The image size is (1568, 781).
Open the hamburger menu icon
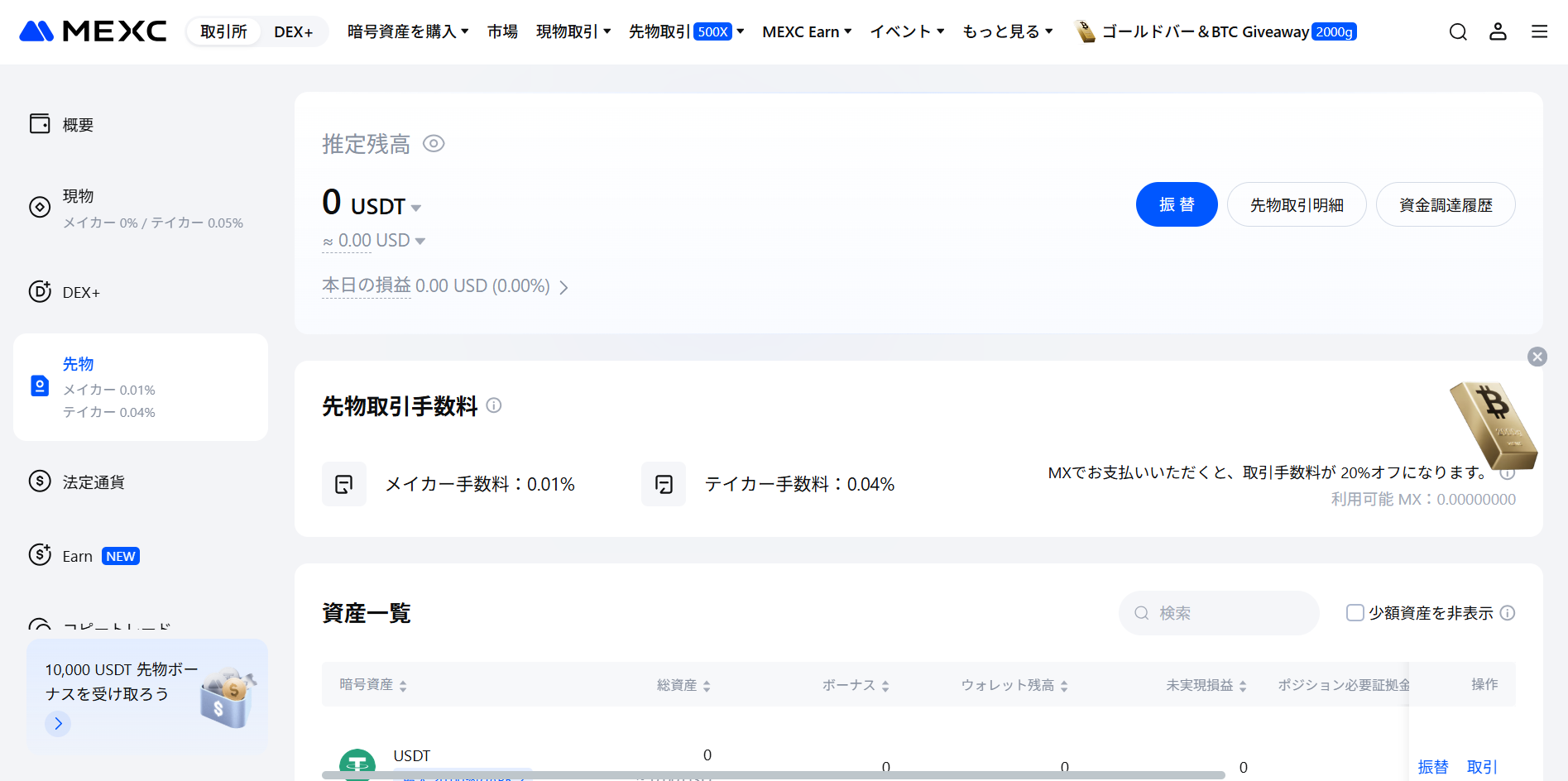1539,31
